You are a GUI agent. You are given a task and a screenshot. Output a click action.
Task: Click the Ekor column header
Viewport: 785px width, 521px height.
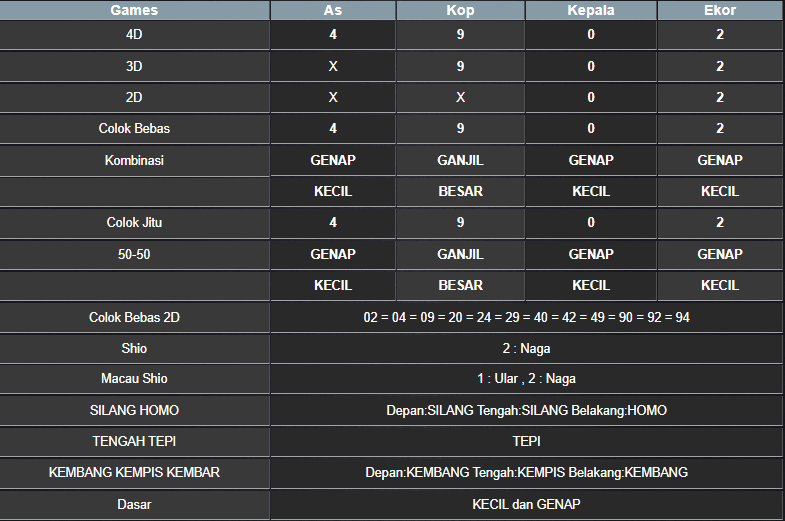click(720, 10)
